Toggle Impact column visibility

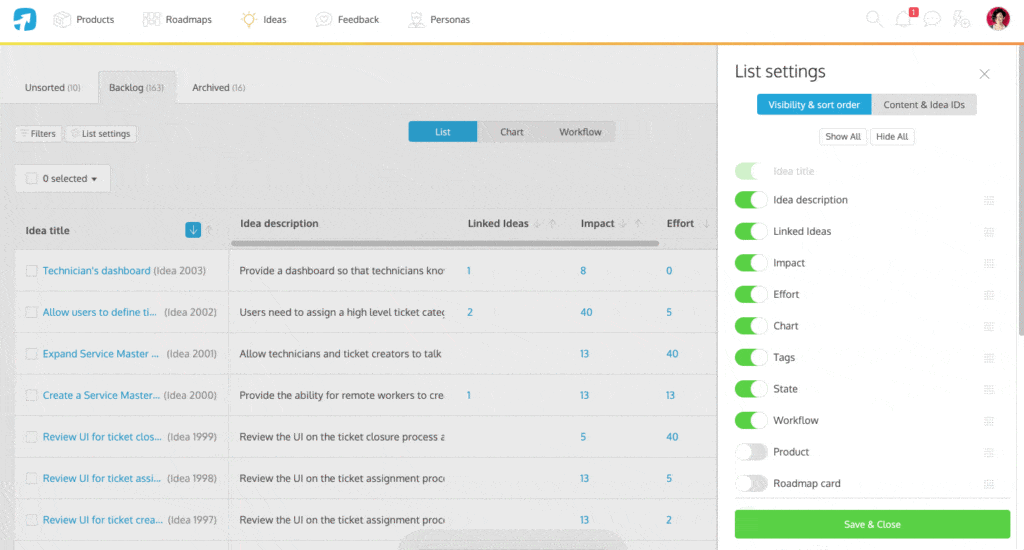pos(750,263)
